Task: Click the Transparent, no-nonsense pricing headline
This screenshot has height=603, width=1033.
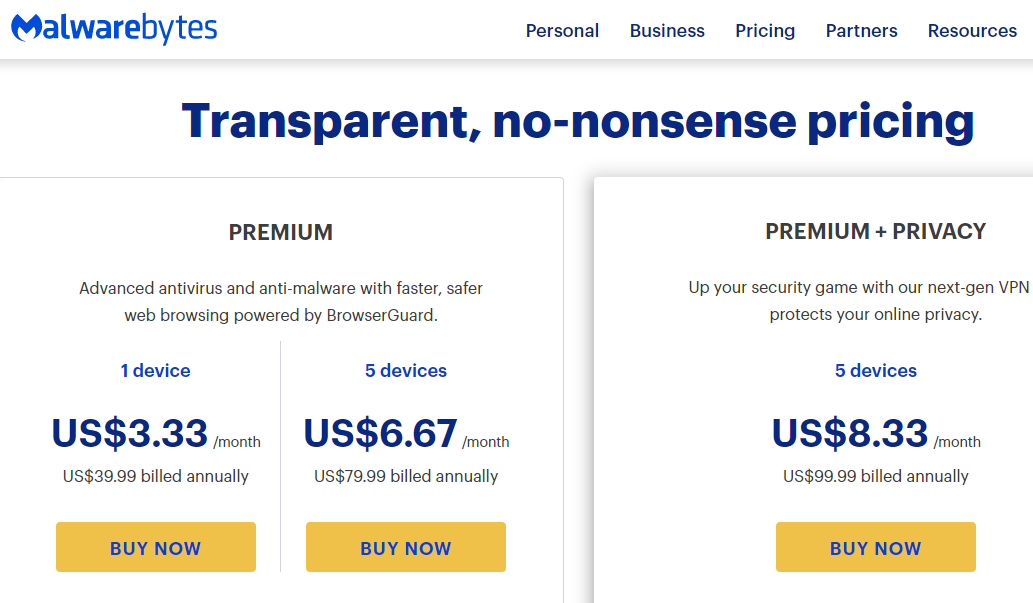Action: [x=578, y=121]
